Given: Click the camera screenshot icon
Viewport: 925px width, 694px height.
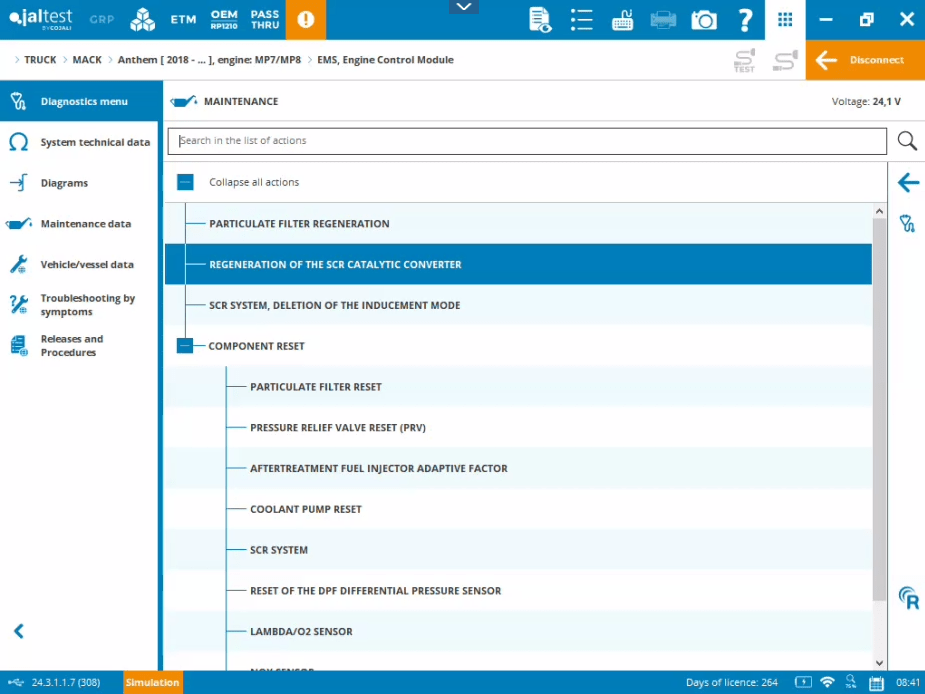Looking at the screenshot, I should 704,20.
